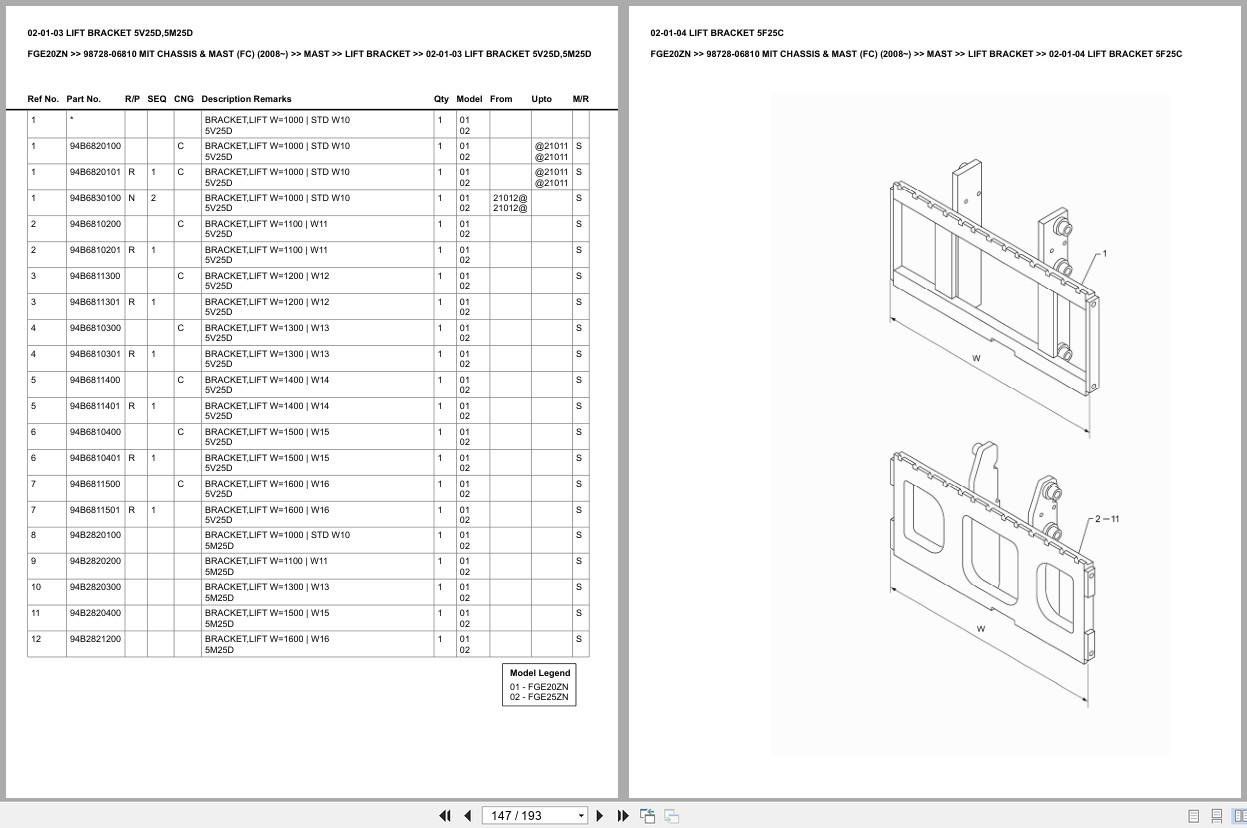
Task: Click part number 94B2820200
Action: (x=95, y=561)
